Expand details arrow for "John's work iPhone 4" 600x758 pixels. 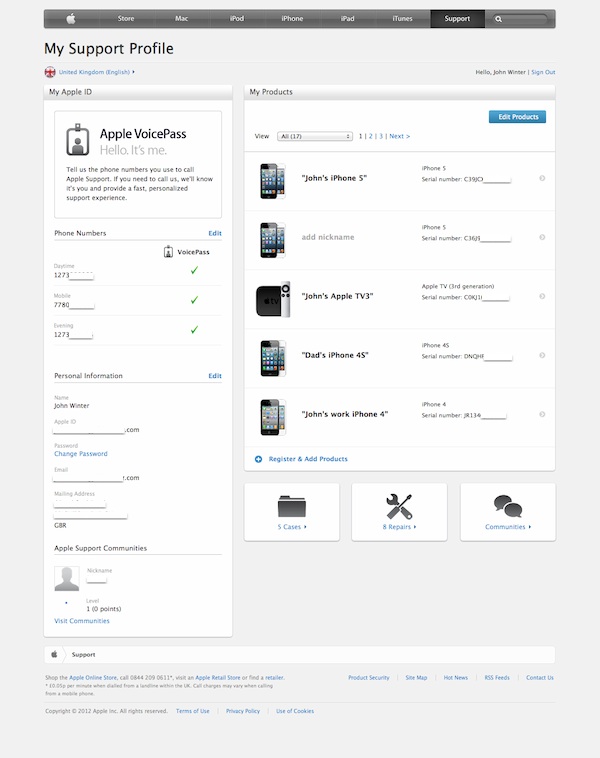[542, 414]
